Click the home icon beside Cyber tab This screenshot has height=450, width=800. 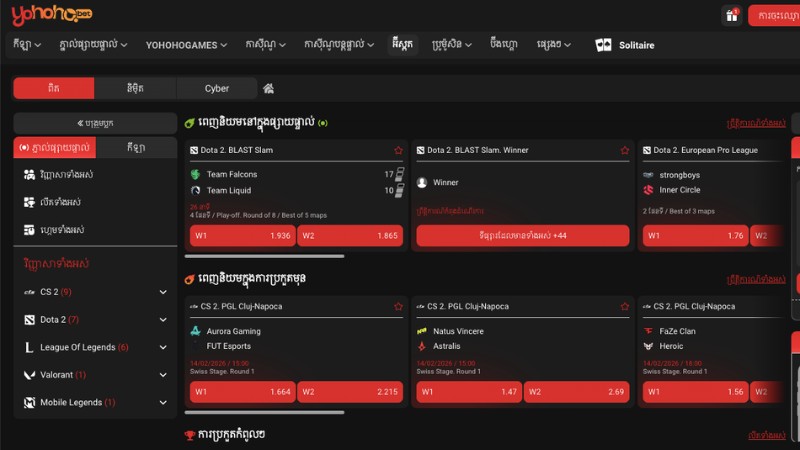click(x=268, y=88)
